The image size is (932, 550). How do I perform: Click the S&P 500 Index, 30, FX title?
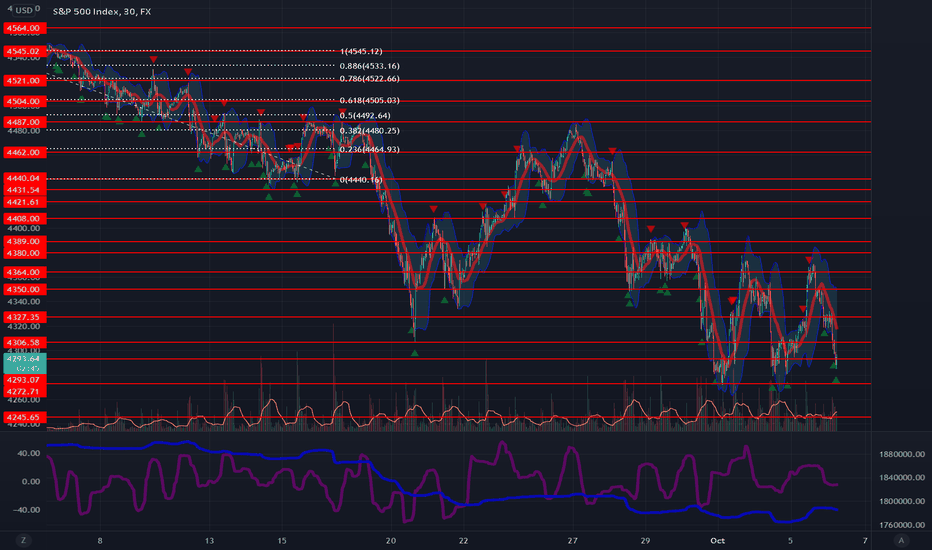pos(102,11)
